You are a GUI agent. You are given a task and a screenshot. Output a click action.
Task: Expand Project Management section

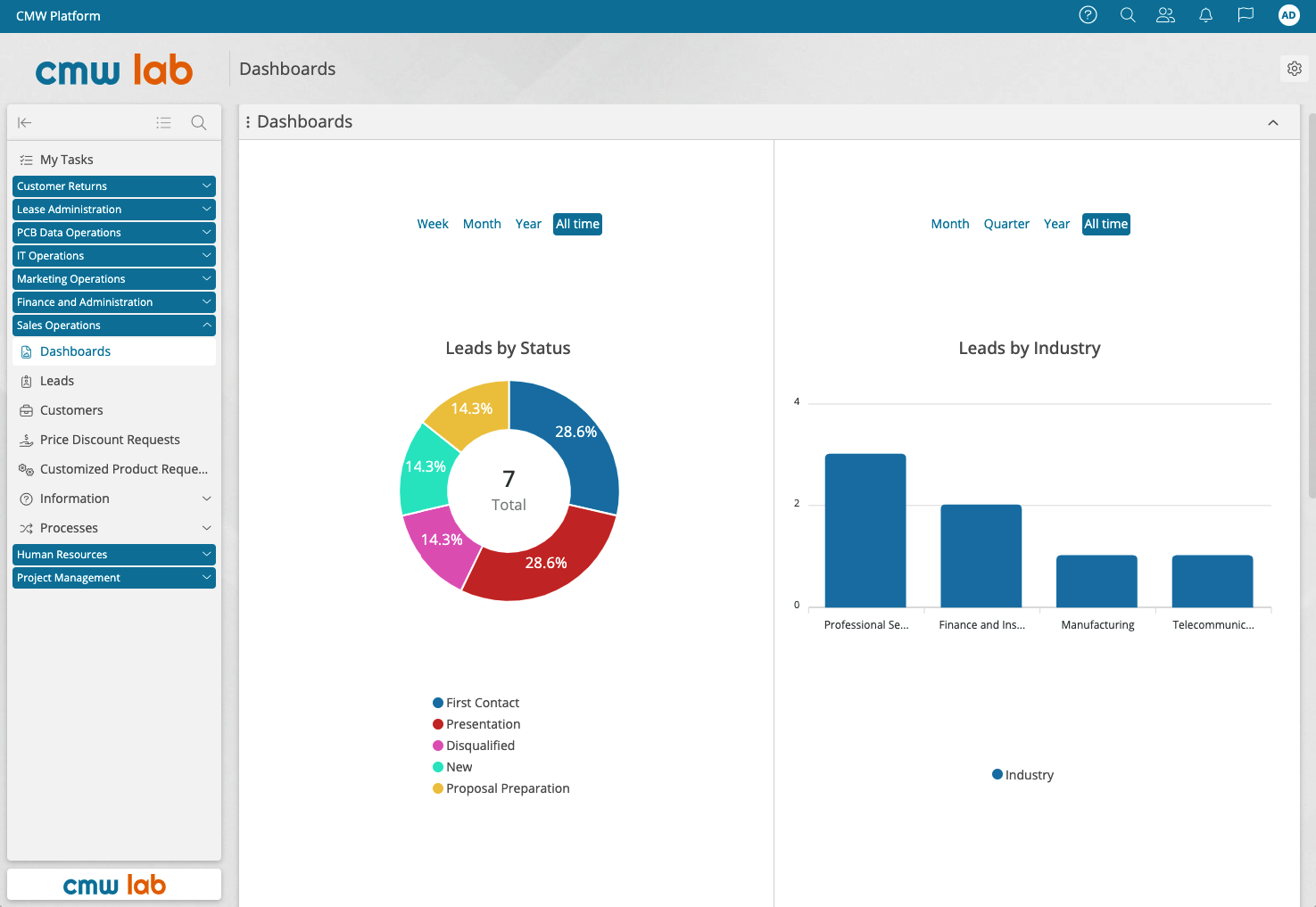114,578
